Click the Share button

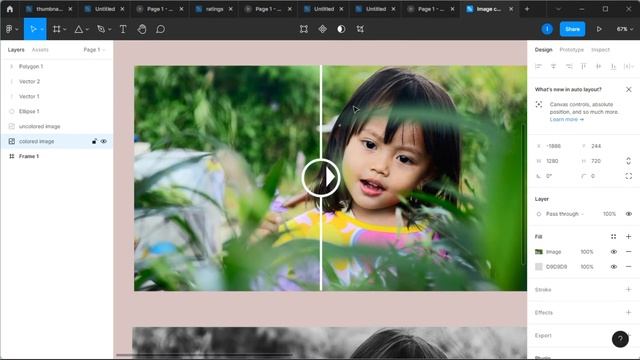(x=572, y=29)
